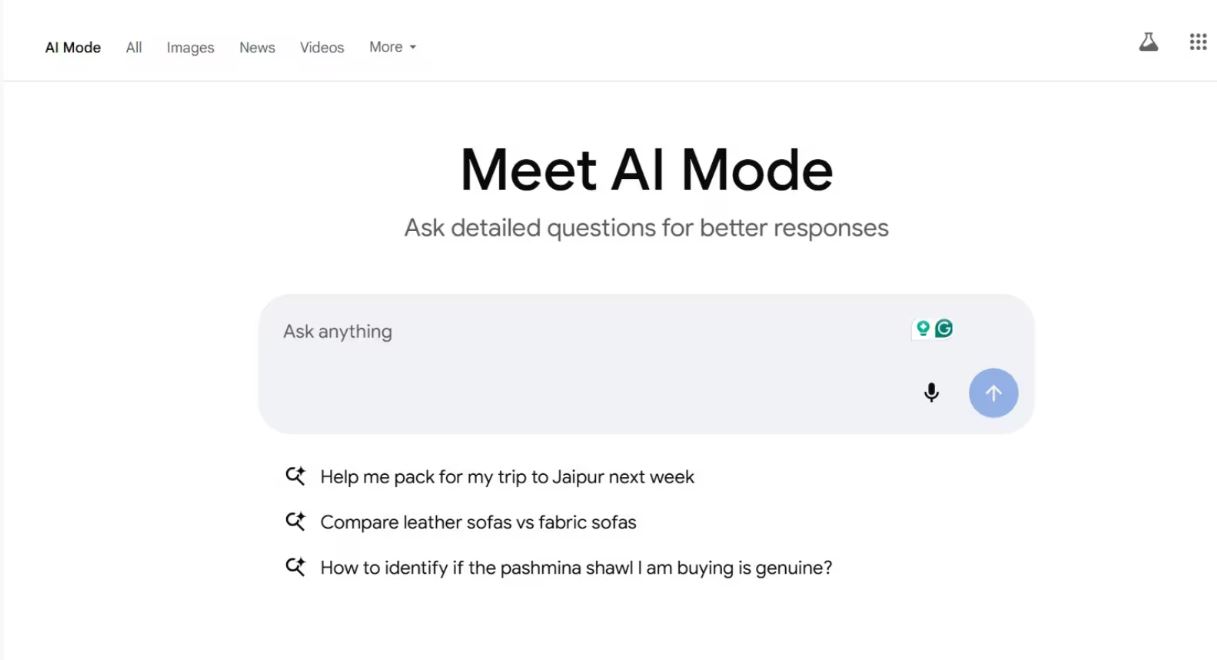This screenshot has height=660, width=1217.
Task: Select the leather vs fabric sofas suggestion
Action: (x=478, y=522)
